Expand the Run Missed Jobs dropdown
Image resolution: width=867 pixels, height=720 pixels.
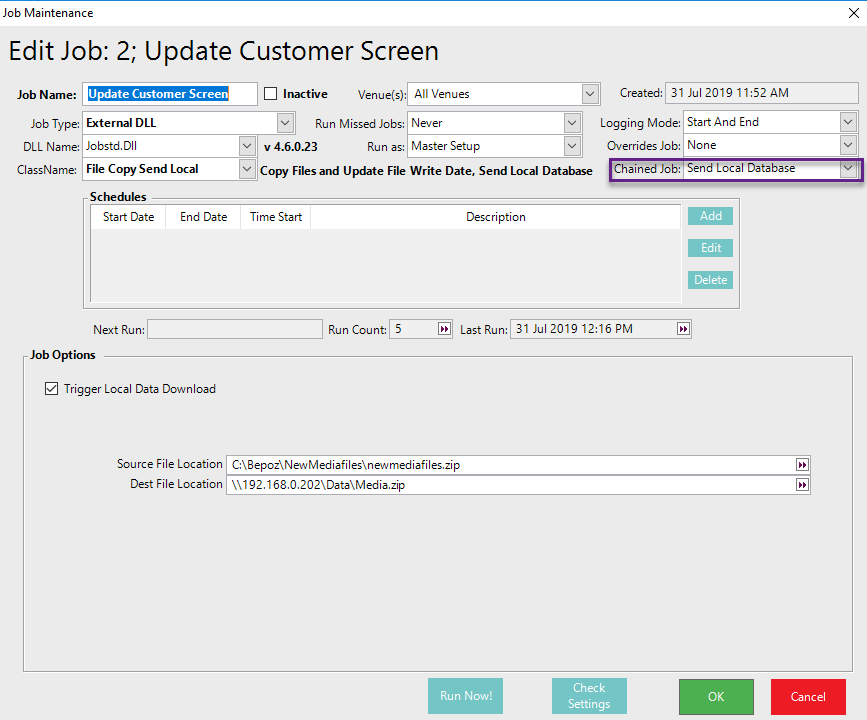click(572, 123)
